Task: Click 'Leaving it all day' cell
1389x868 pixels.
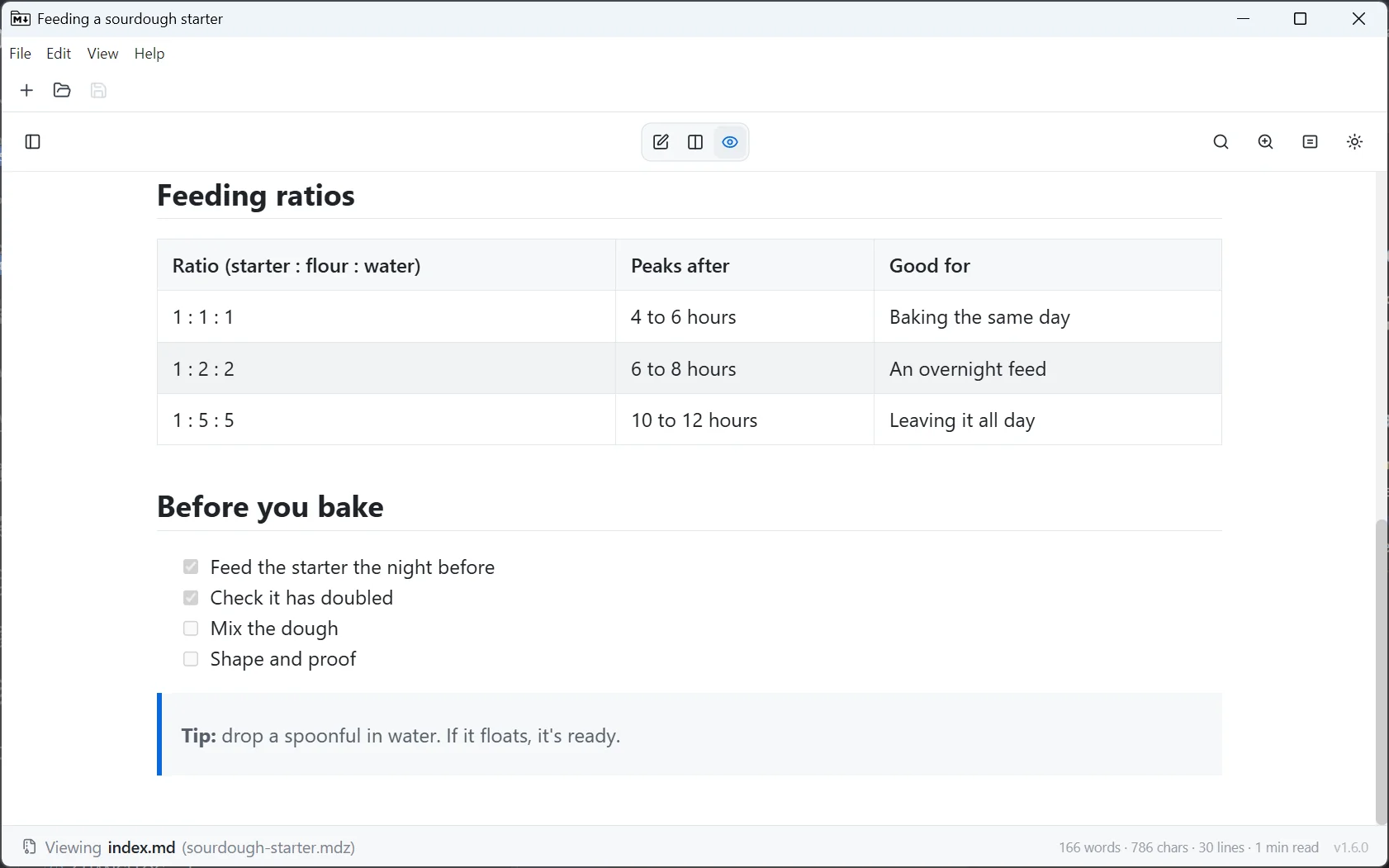Action: [1048, 420]
